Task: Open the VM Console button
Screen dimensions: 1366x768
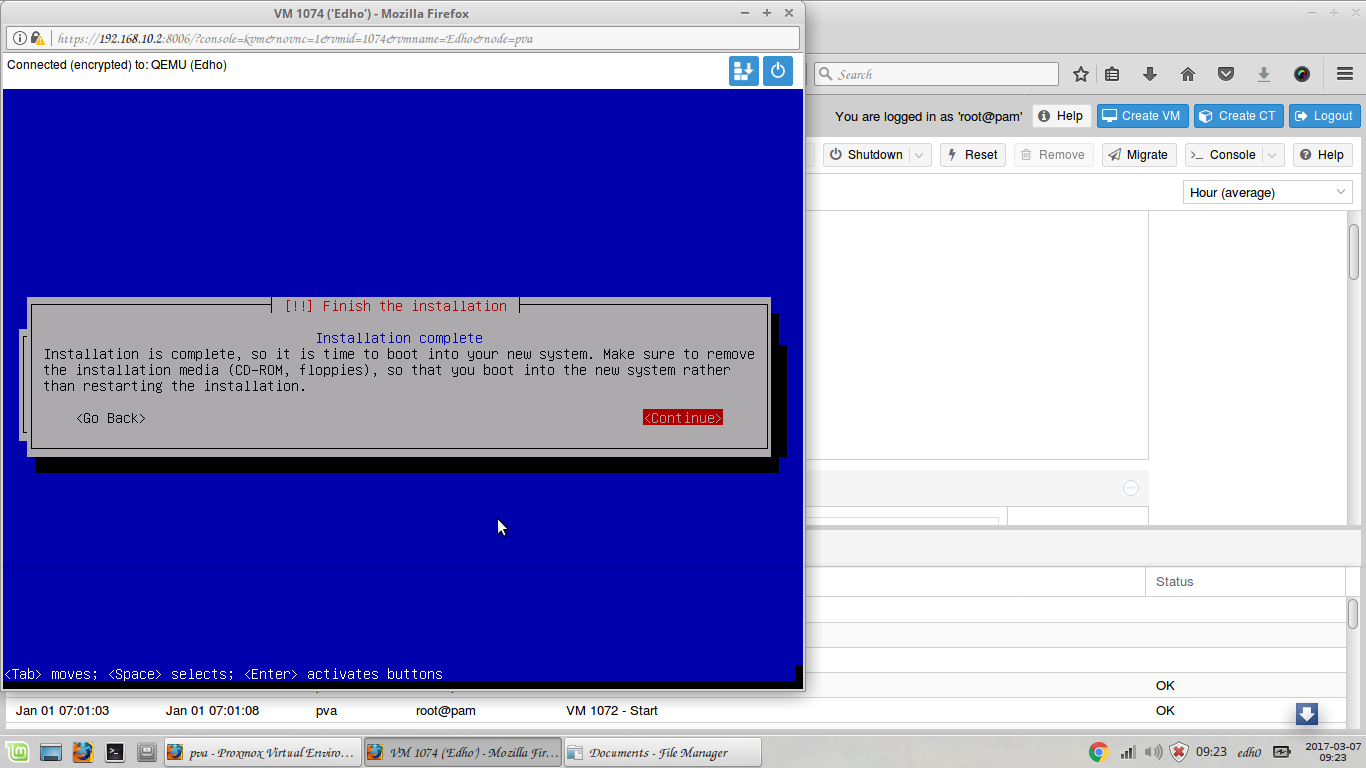Action: [x=1223, y=155]
